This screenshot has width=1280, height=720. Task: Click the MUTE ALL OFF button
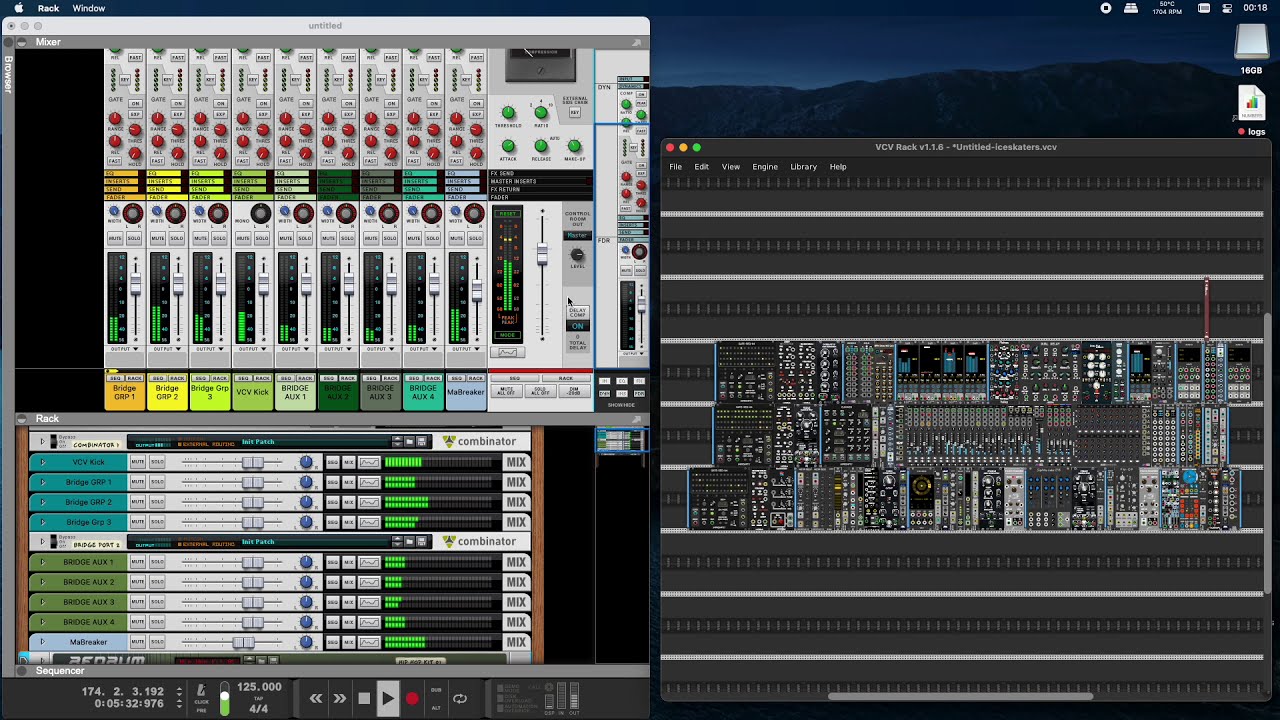pyautogui.click(x=507, y=391)
